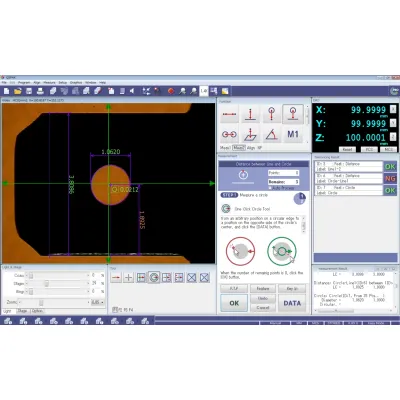Click the 1.0 magnification toolbar button

point(204,91)
